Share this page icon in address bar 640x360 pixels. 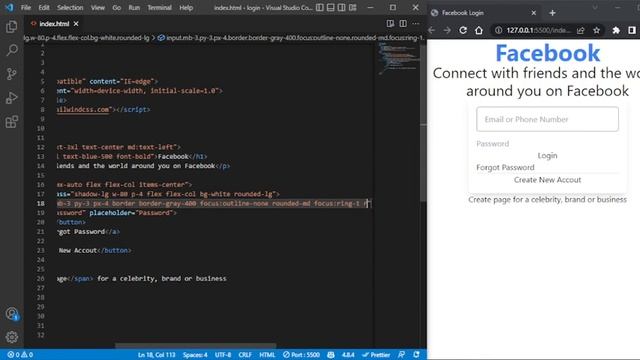pos(580,30)
